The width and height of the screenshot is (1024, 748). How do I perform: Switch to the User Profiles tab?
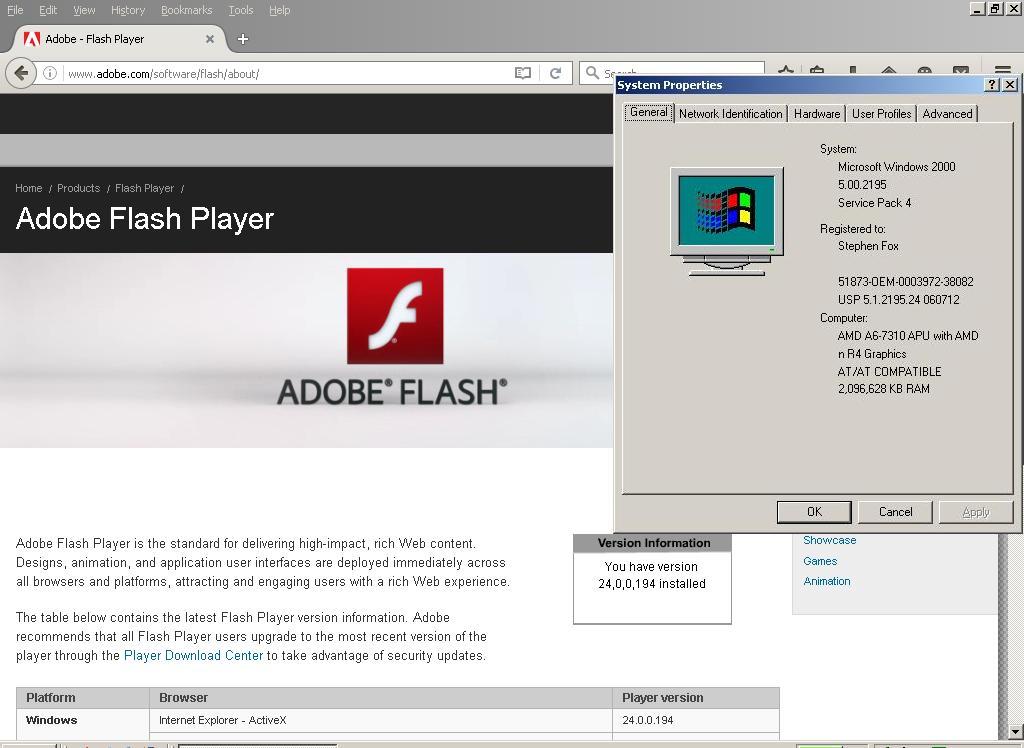point(882,114)
